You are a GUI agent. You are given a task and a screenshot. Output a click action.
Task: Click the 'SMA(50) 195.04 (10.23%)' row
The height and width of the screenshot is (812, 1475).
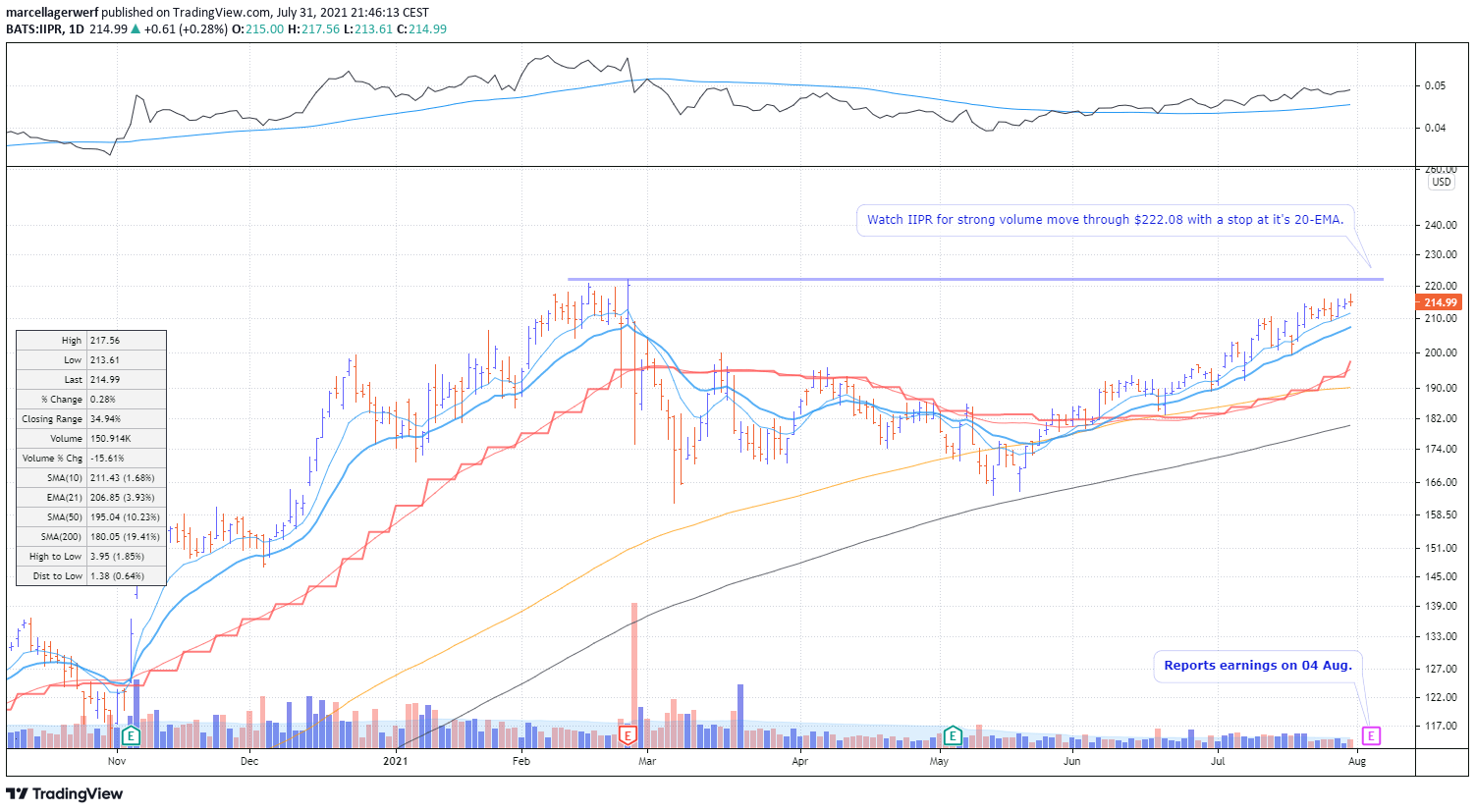(91, 517)
